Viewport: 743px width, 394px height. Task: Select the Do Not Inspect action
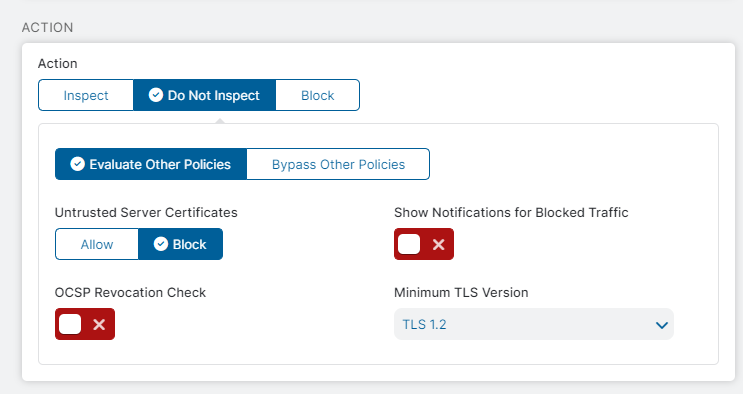(204, 95)
